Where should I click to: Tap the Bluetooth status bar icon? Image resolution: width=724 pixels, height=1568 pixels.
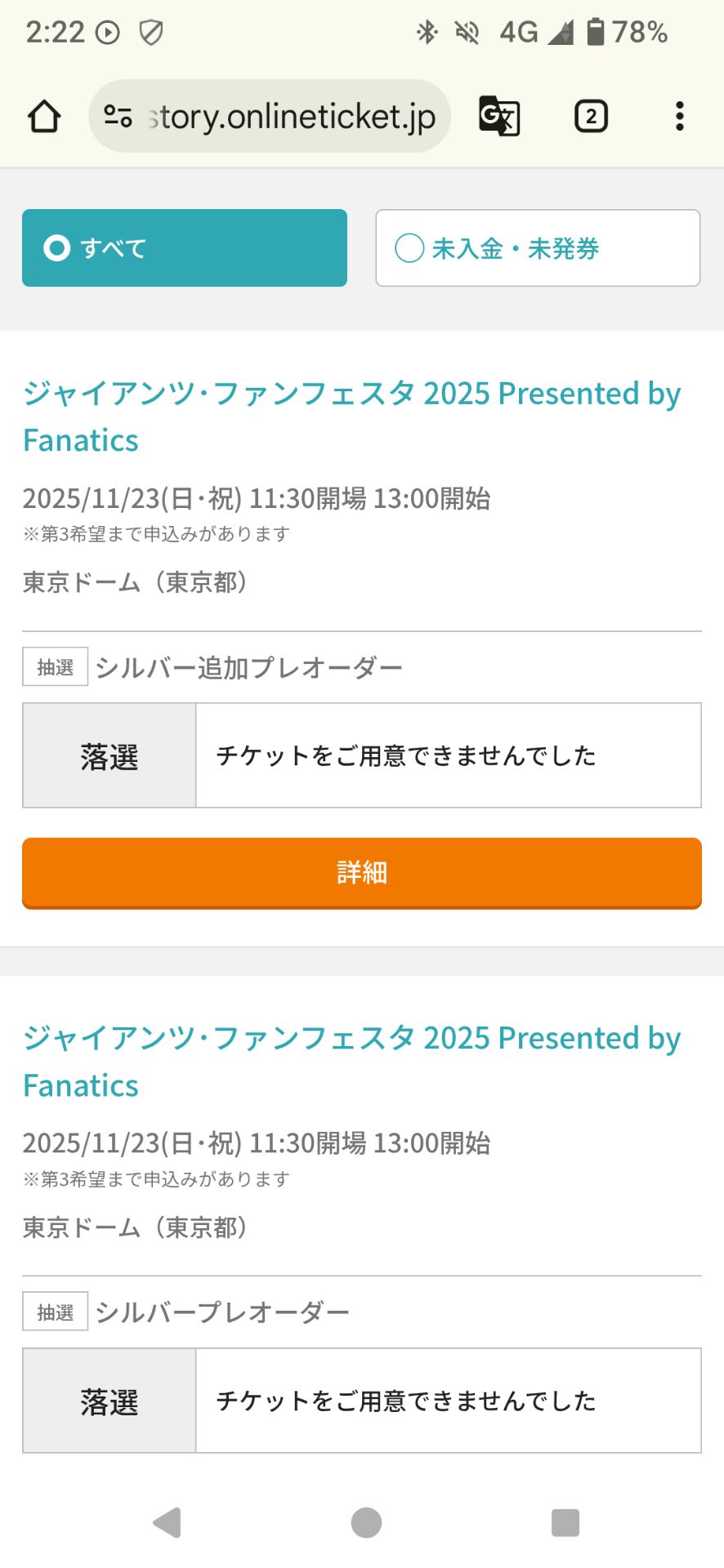coord(427,33)
